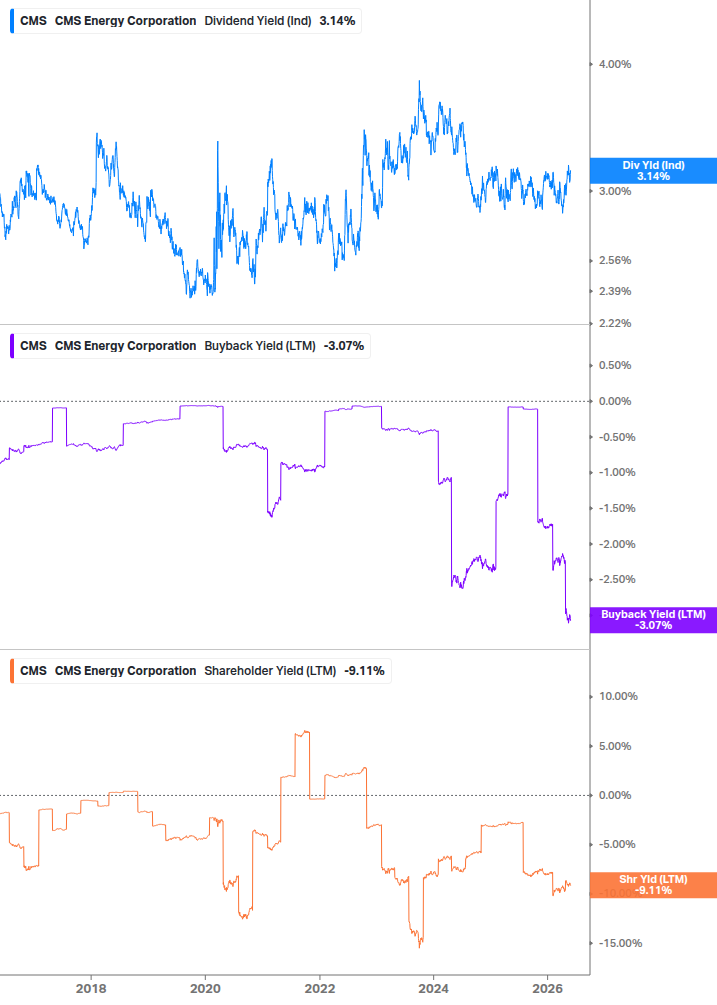Image resolution: width=717 pixels, height=1005 pixels.
Task: Click the -1.50% buyback yield axis label
Action: (617, 508)
